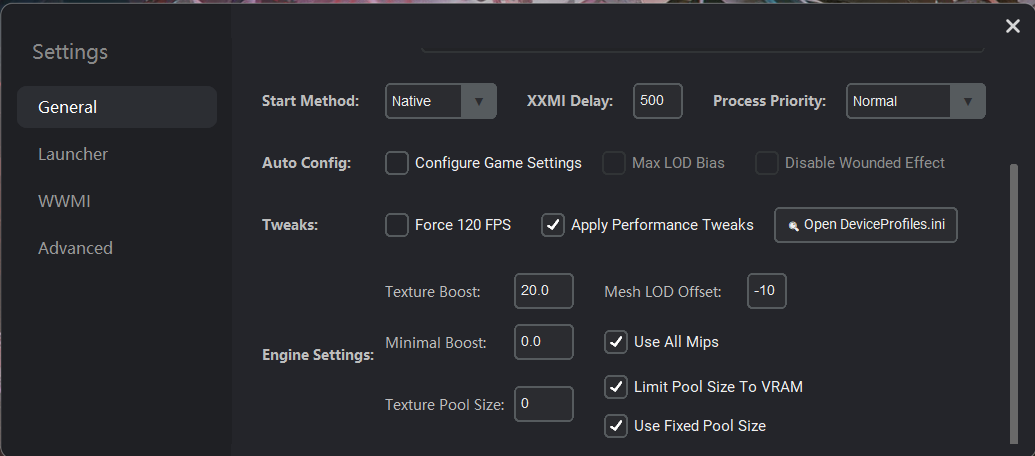
Task: Uncheck Limit Pool Size To VRAM
Action: click(x=616, y=387)
